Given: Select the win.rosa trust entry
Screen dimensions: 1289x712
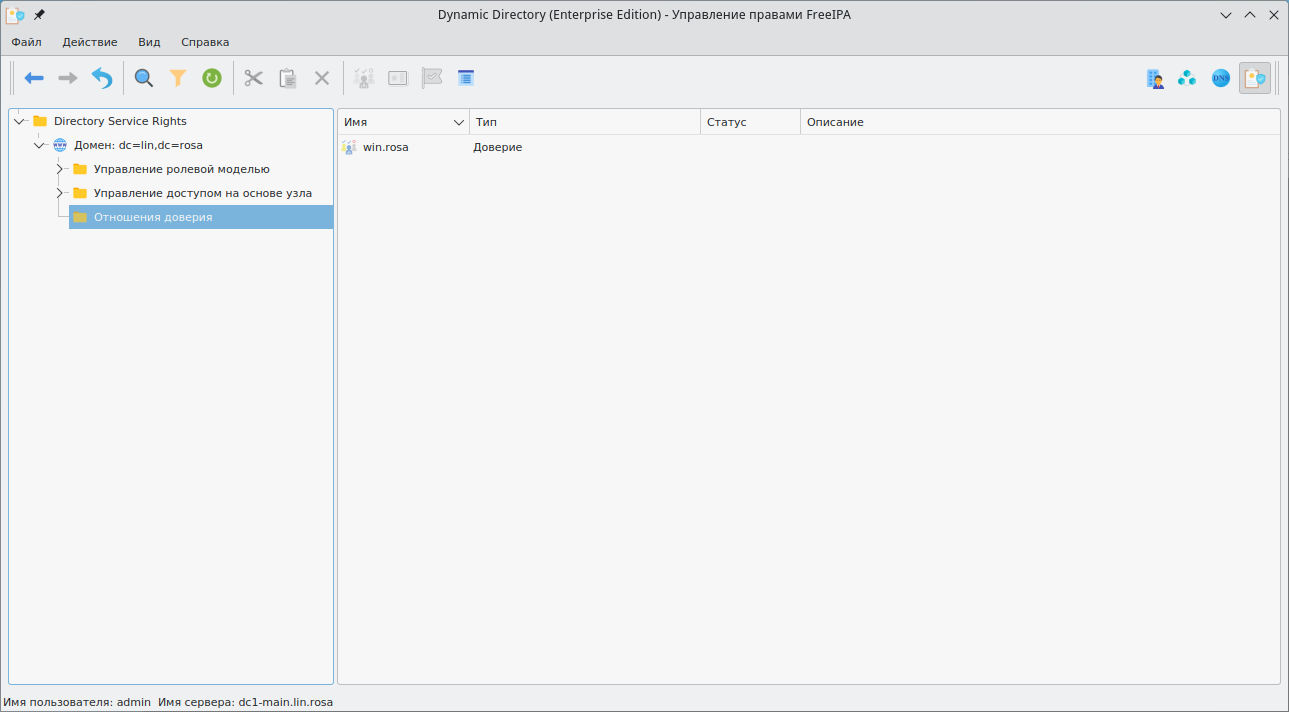Looking at the screenshot, I should 385,147.
